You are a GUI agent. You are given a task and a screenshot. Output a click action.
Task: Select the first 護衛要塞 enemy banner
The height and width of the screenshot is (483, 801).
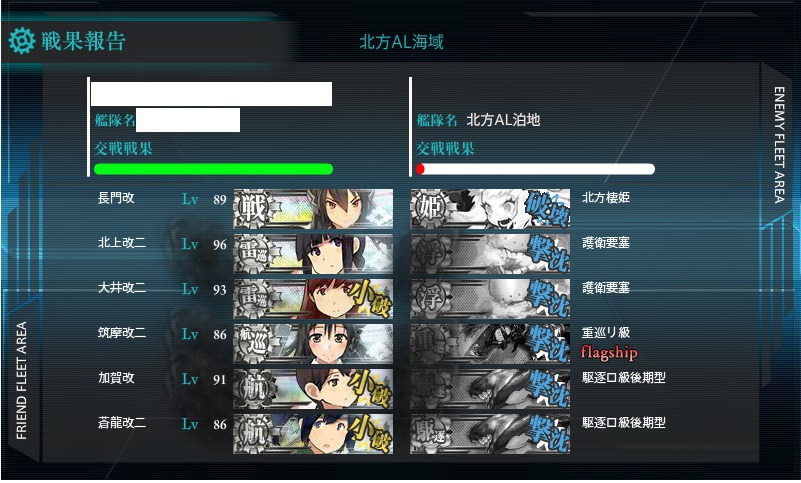490,254
